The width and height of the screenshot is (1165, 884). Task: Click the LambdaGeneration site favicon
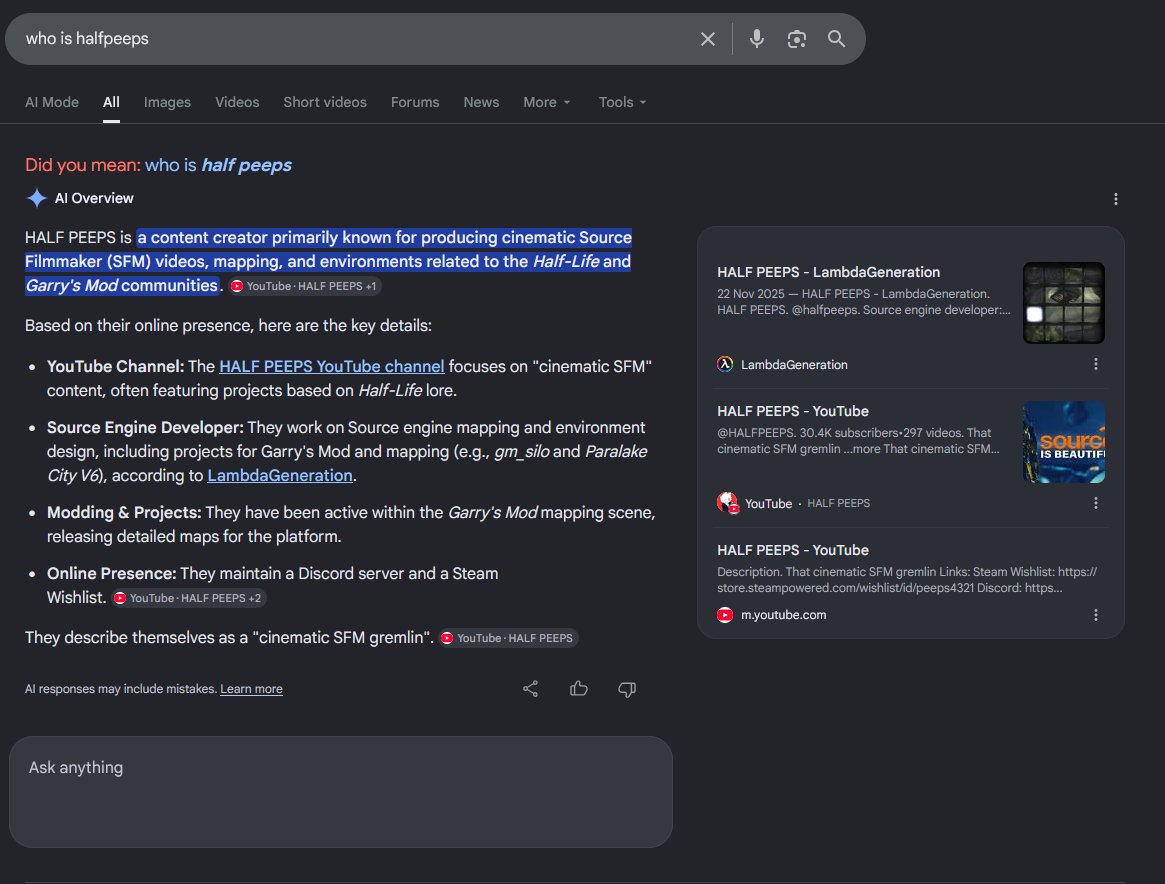[725, 364]
